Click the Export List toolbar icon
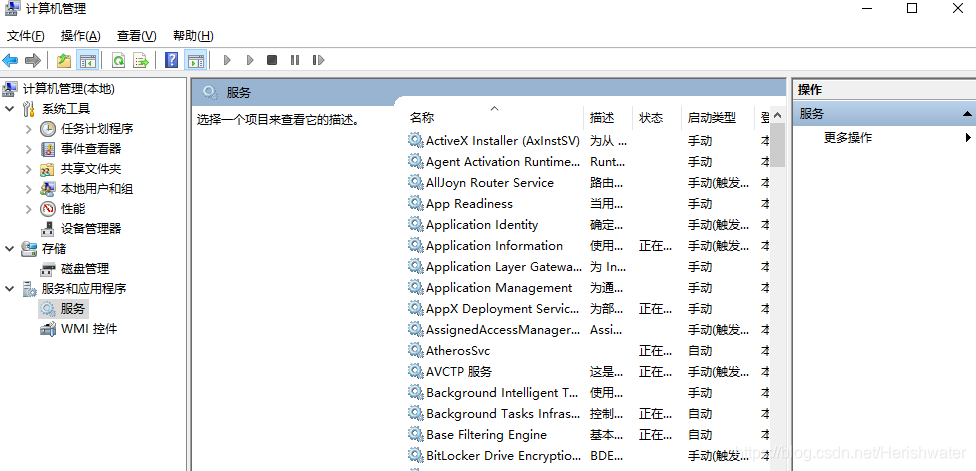The height and width of the screenshot is (471, 976). click(141, 60)
